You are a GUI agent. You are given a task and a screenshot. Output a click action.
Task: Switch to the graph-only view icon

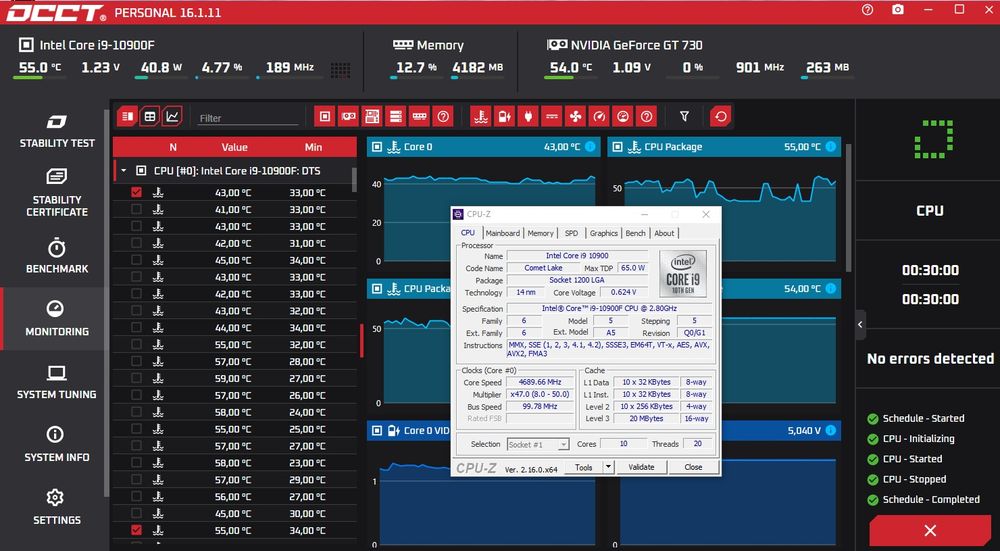click(173, 117)
